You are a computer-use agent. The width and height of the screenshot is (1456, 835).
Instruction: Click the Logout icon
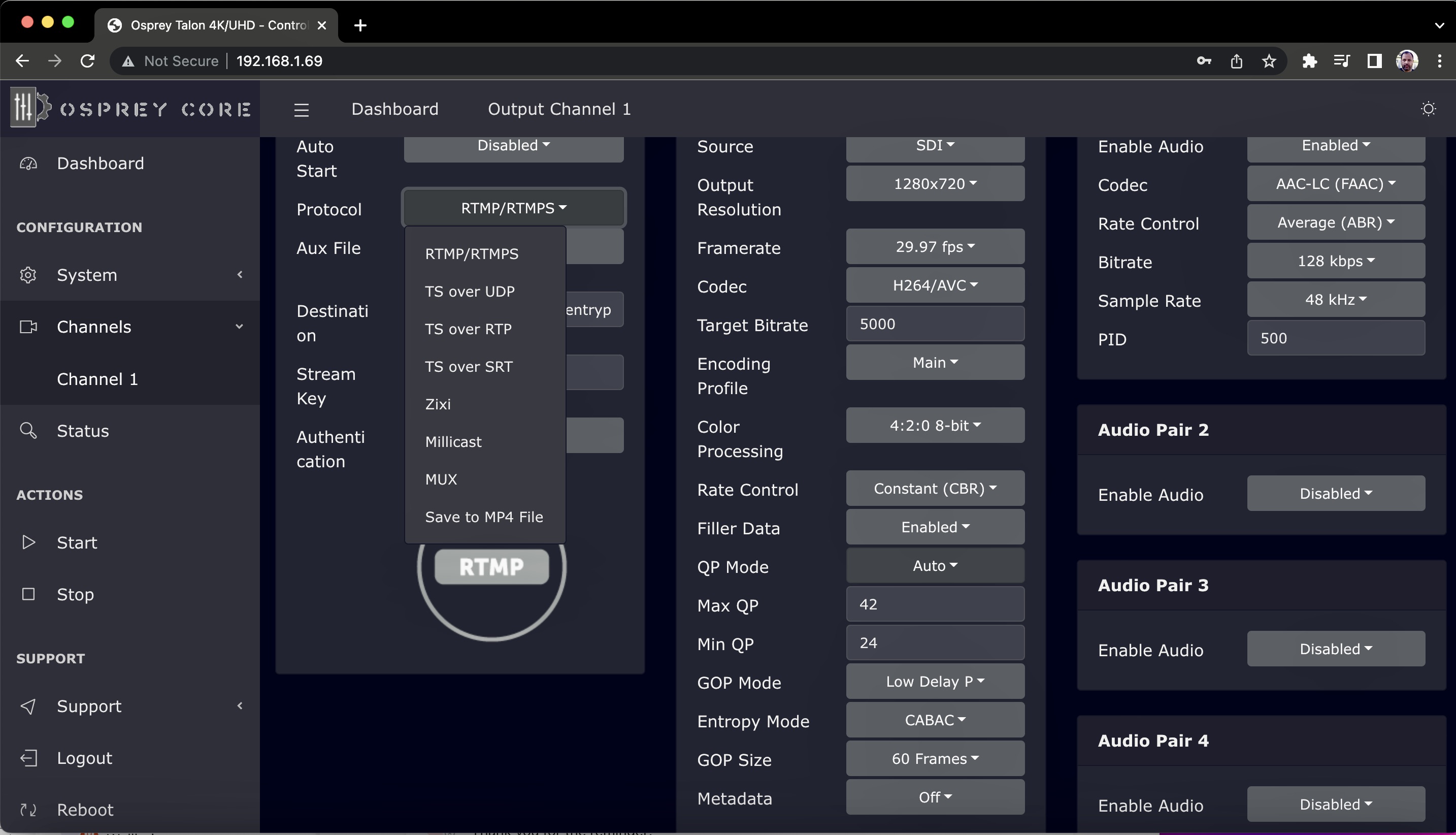pyautogui.click(x=28, y=758)
